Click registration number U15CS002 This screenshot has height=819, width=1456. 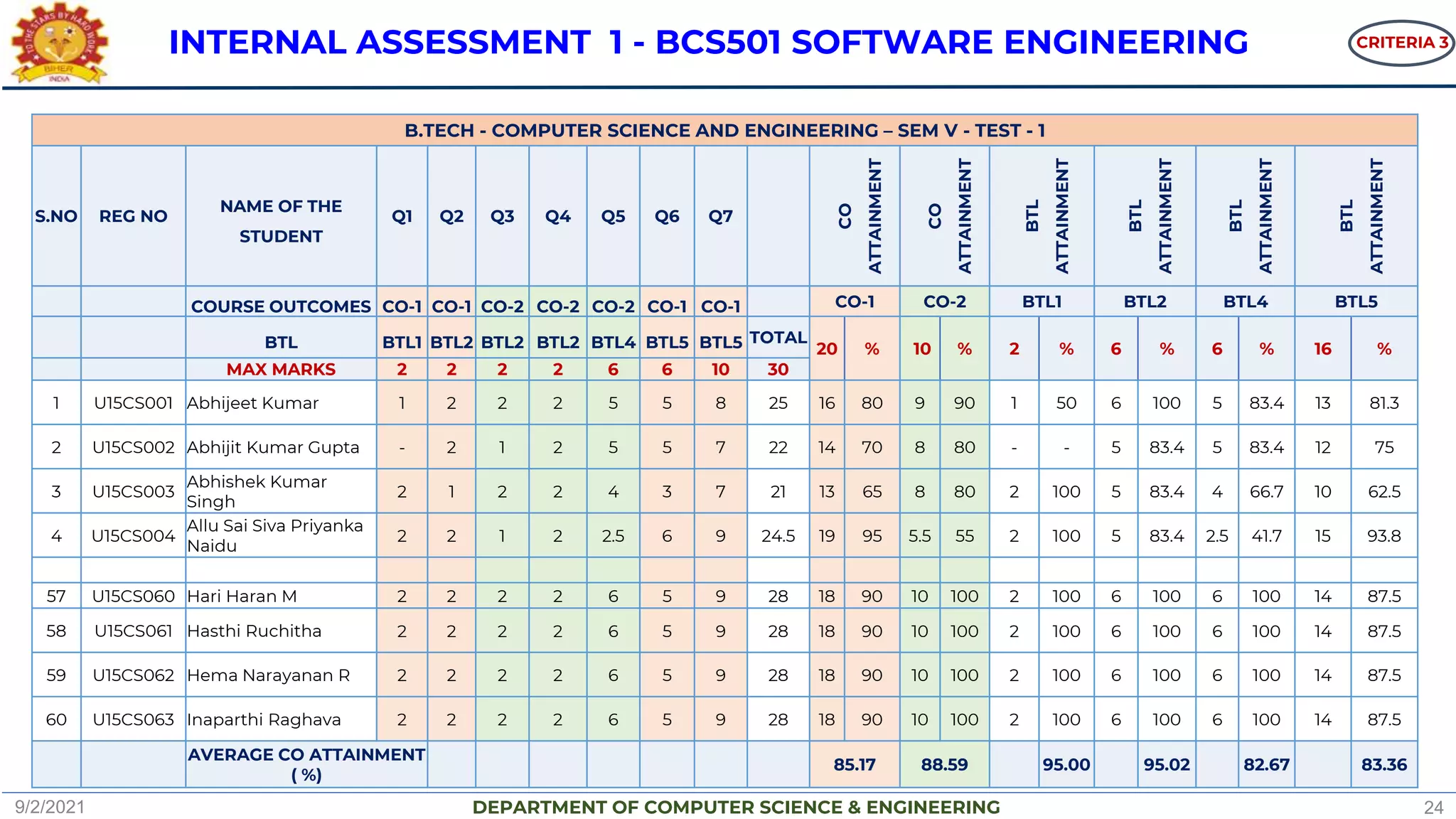pos(133,447)
